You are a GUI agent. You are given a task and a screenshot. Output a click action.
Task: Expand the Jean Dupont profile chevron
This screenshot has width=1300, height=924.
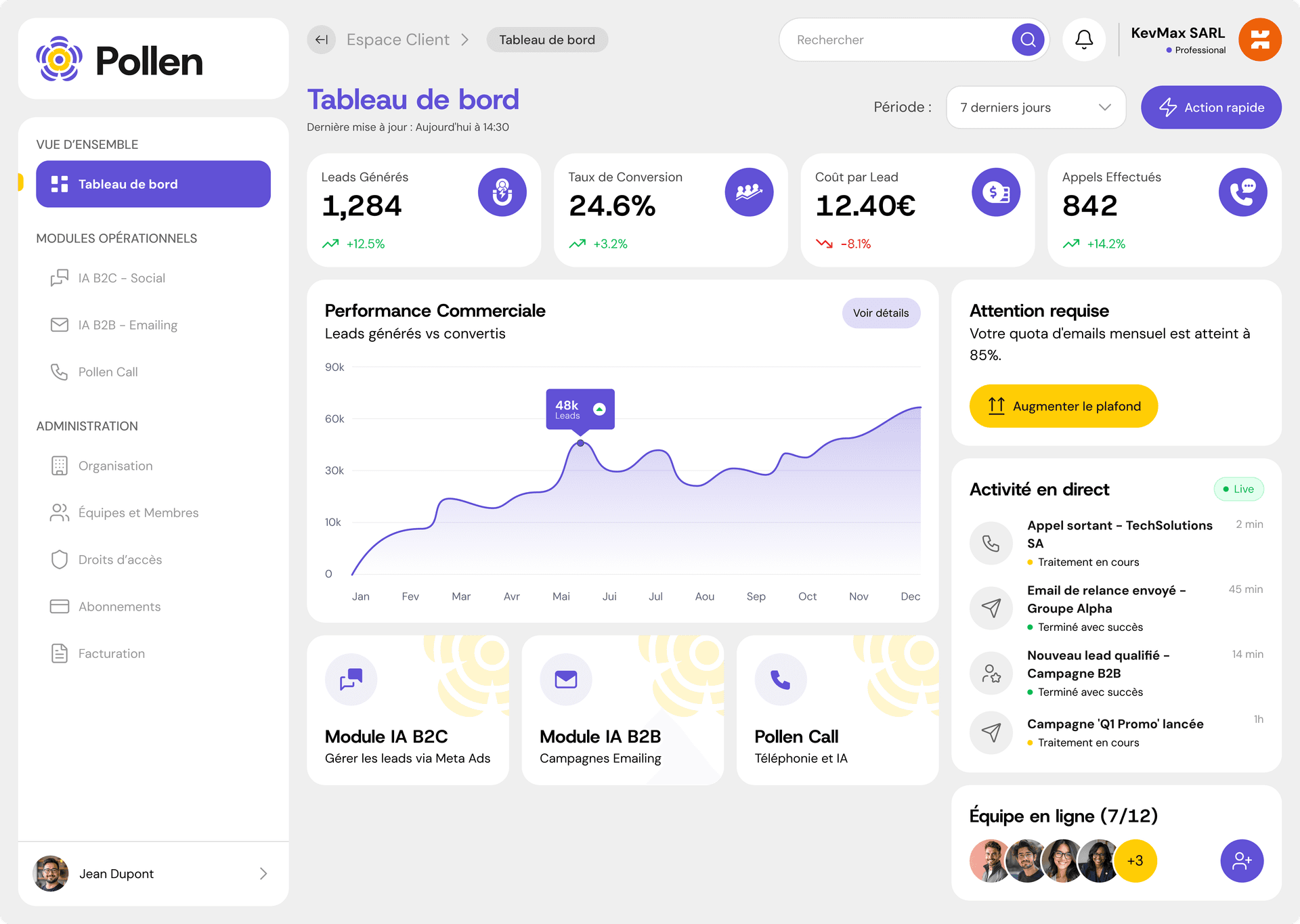click(x=263, y=873)
